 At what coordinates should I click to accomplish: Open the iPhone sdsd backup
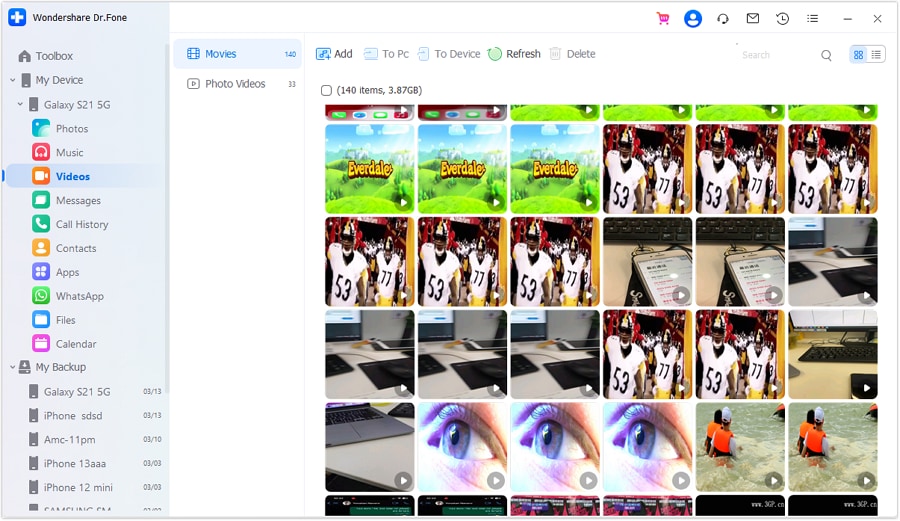[x=95, y=416]
